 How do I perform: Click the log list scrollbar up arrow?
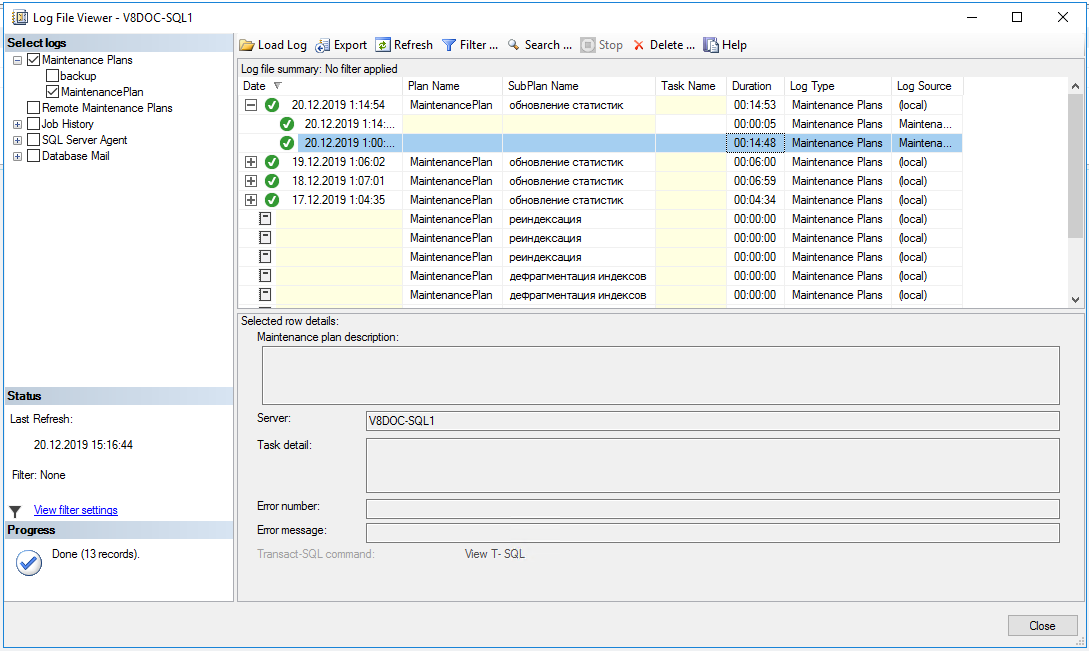click(1075, 86)
